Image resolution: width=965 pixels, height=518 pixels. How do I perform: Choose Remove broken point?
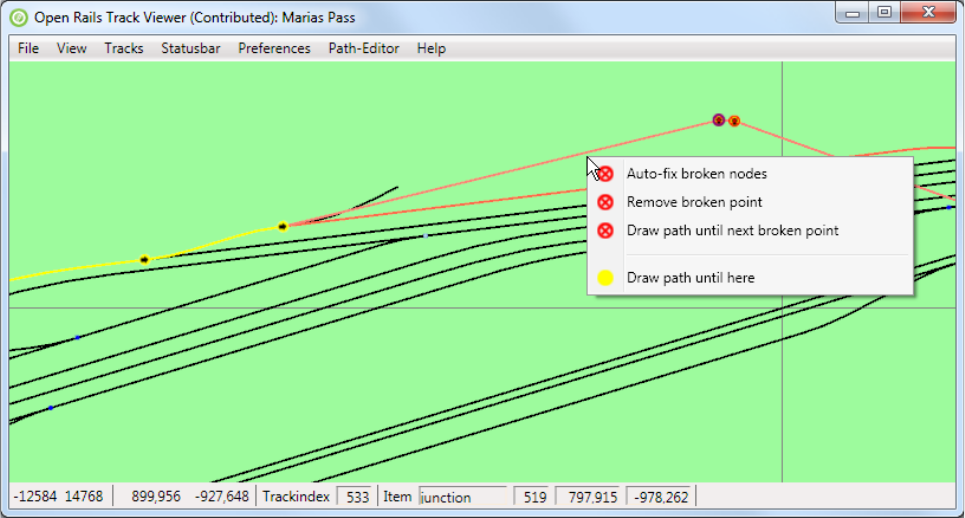pyautogui.click(x=750, y=202)
